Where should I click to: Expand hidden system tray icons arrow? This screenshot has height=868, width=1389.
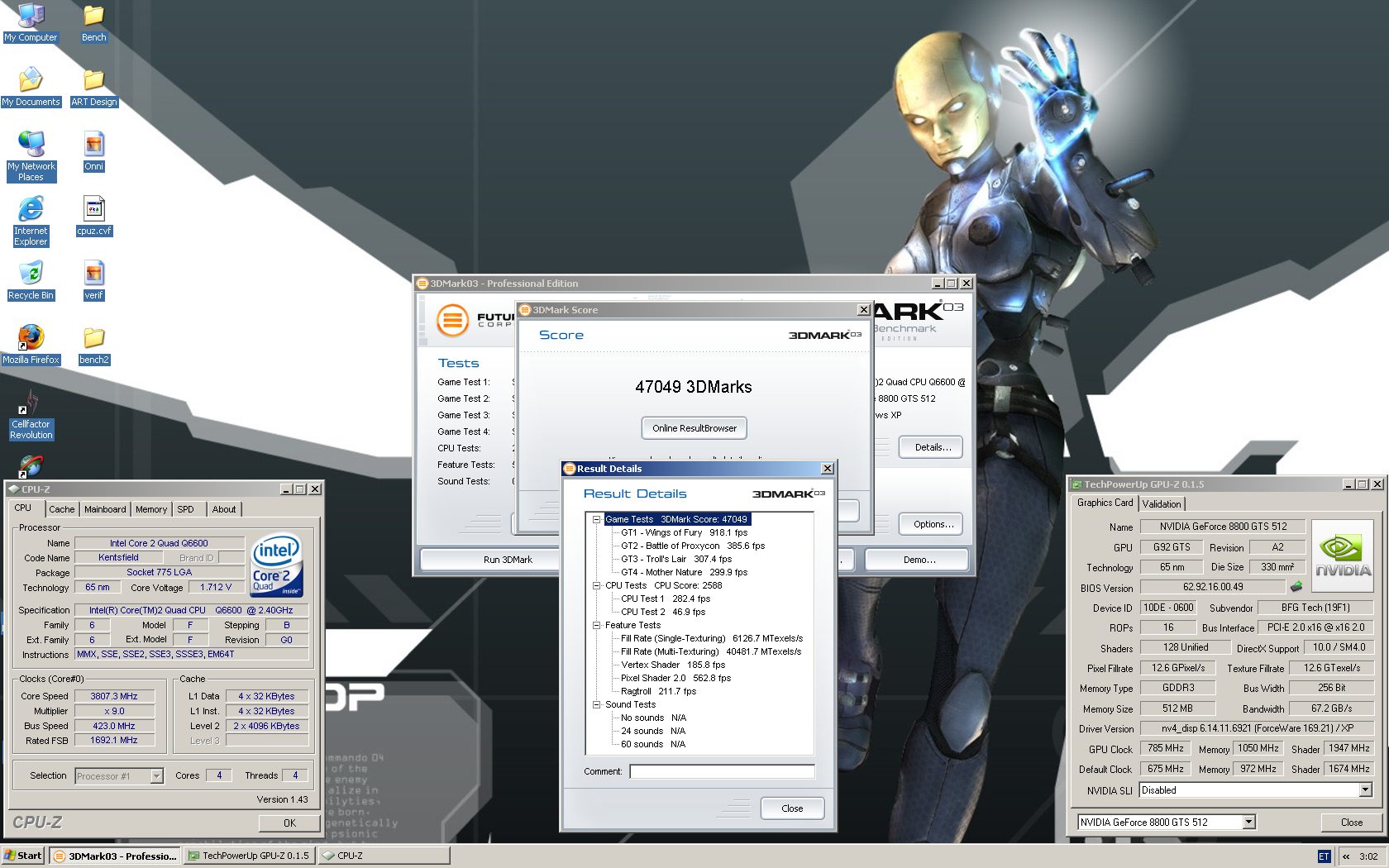click(1346, 856)
